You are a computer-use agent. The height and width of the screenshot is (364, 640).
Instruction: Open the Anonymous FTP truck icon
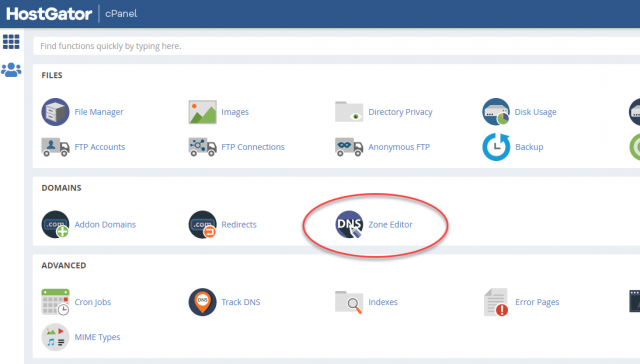[349, 147]
